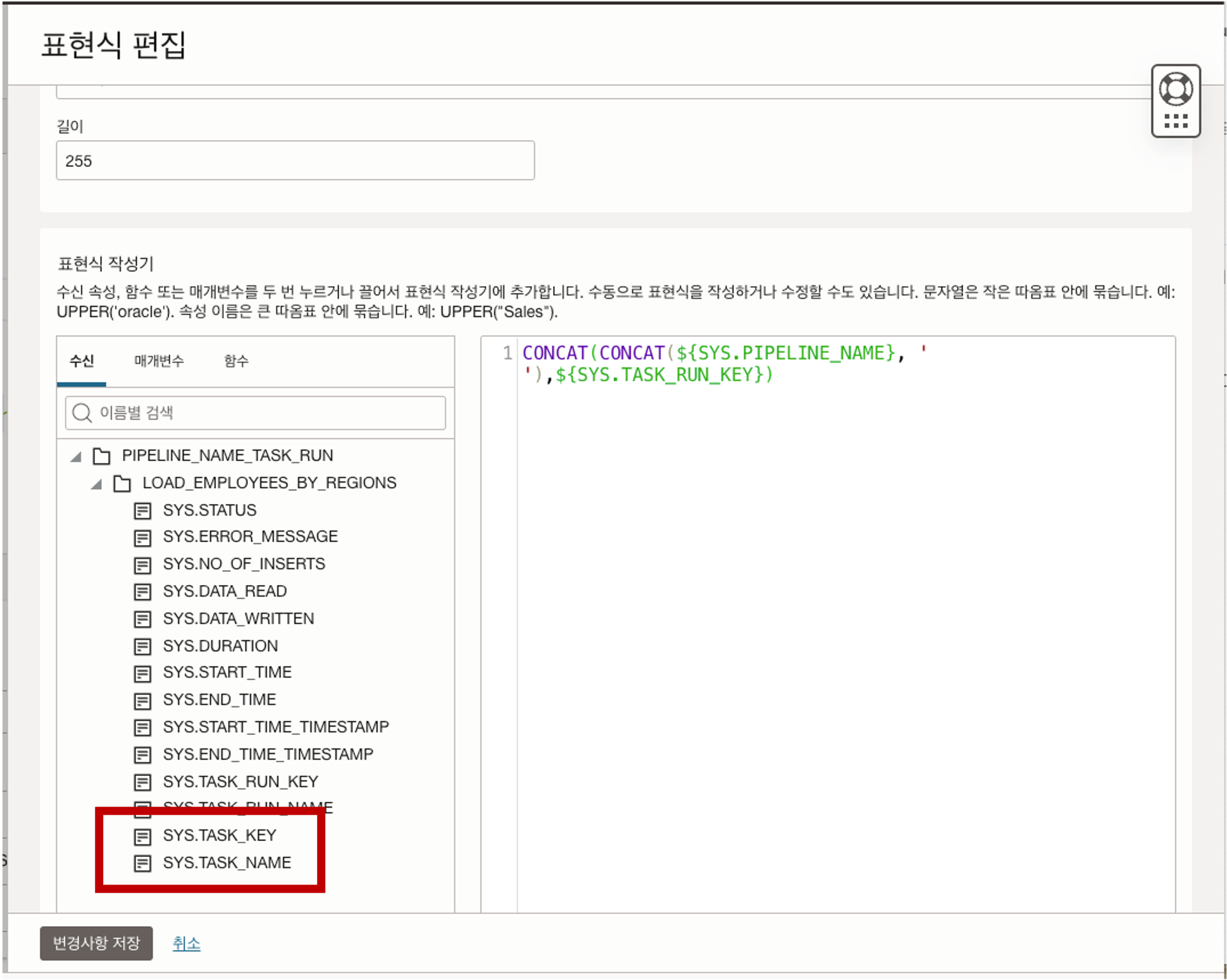Image resolution: width=1227 pixels, height=980 pixels.
Task: Click the 변경사항 저장 button
Action: coord(96,943)
